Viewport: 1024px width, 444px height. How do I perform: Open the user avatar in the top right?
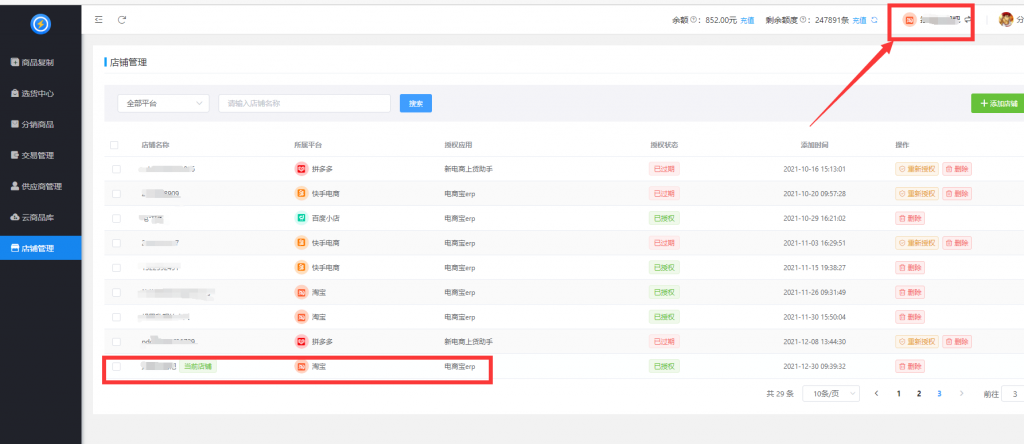pyautogui.click(x=1006, y=20)
